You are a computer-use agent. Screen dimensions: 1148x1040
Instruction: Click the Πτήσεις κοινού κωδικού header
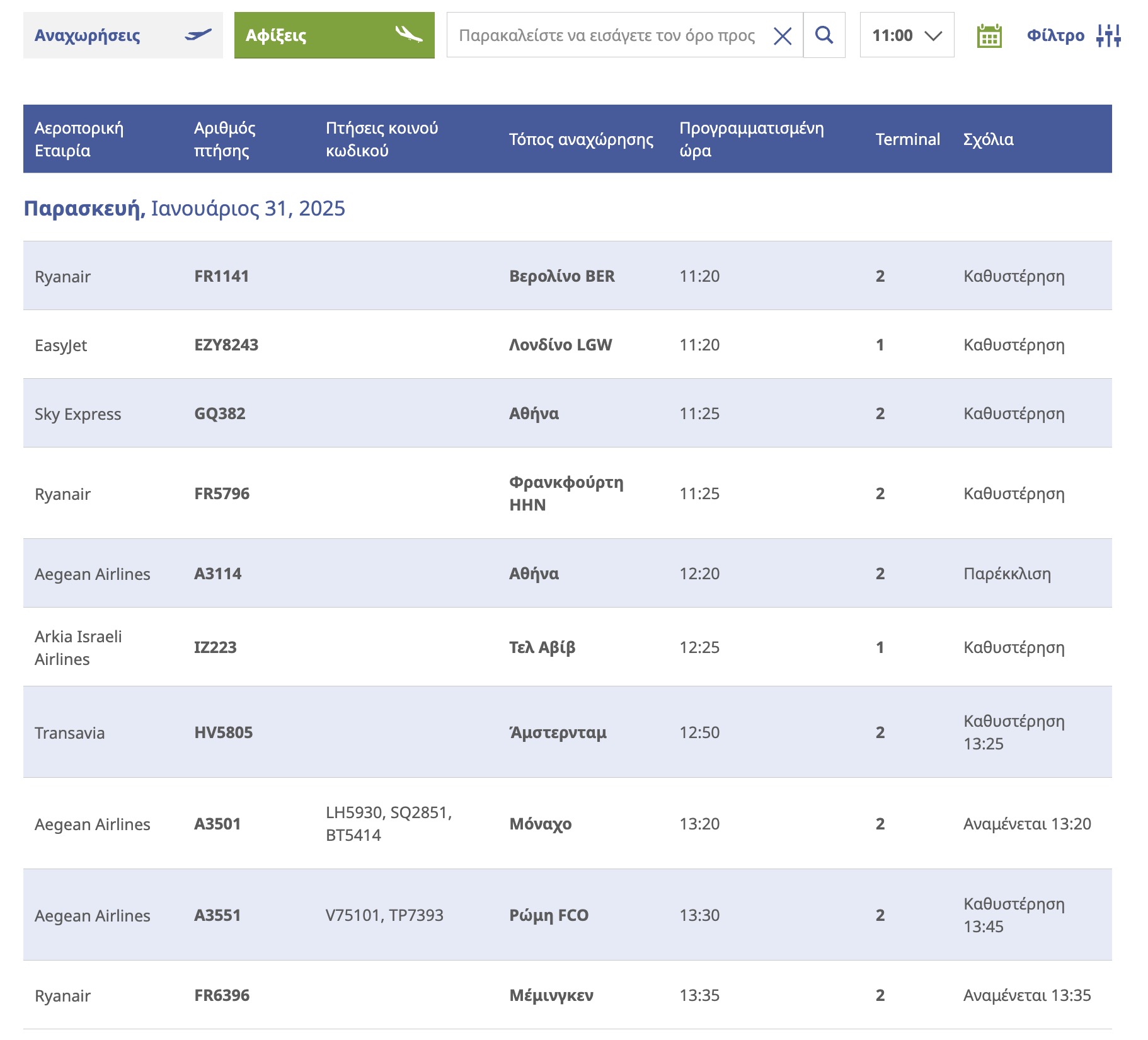382,139
